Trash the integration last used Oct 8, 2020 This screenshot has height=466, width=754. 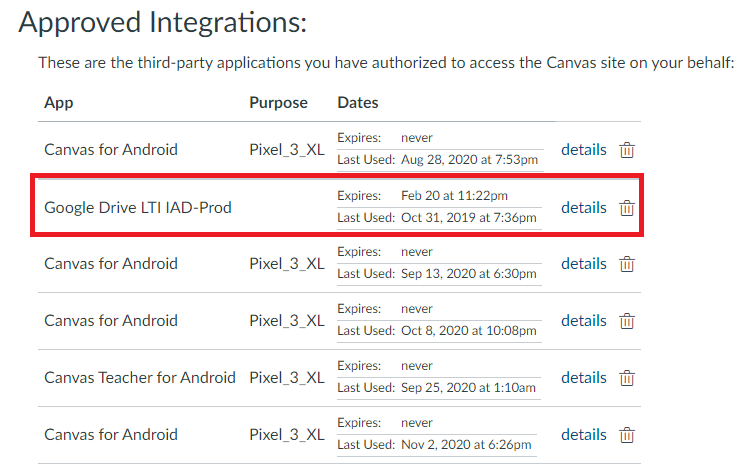tap(627, 321)
